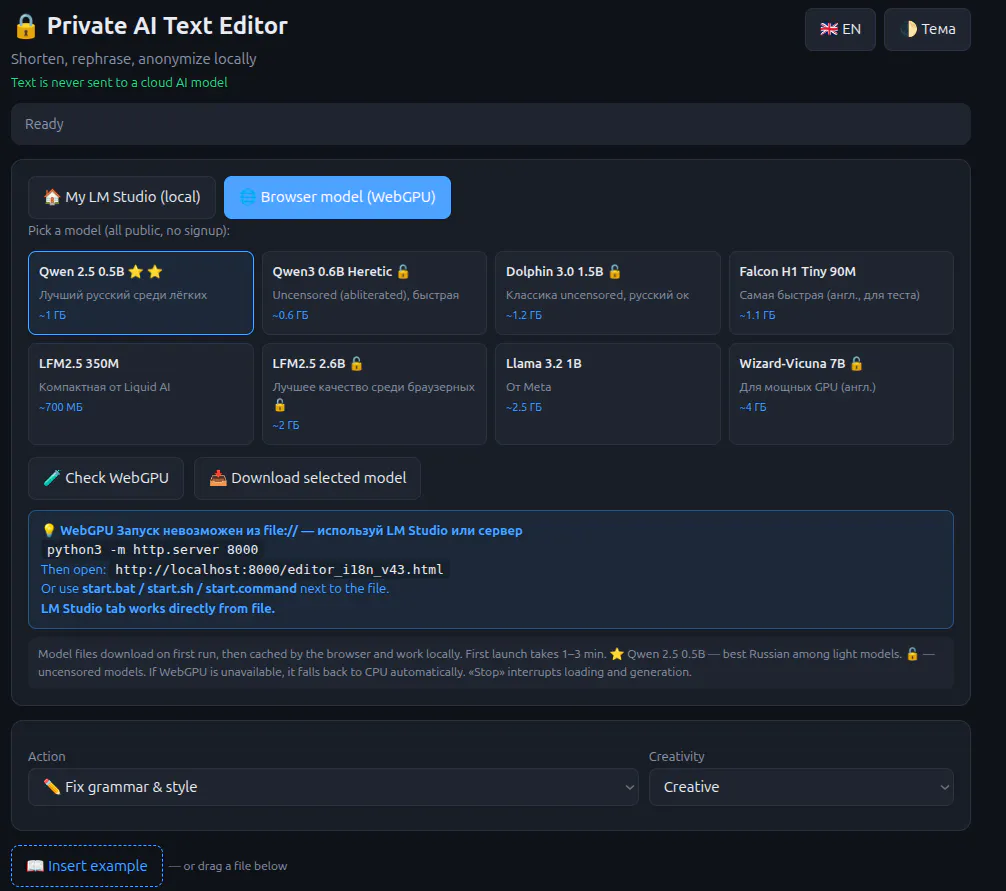Click the Лучший русский среди лёгких description
The width and height of the screenshot is (1006, 891).
coord(123,295)
